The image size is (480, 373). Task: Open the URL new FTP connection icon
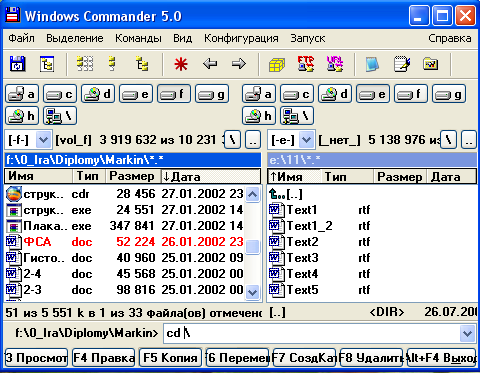pos(335,64)
